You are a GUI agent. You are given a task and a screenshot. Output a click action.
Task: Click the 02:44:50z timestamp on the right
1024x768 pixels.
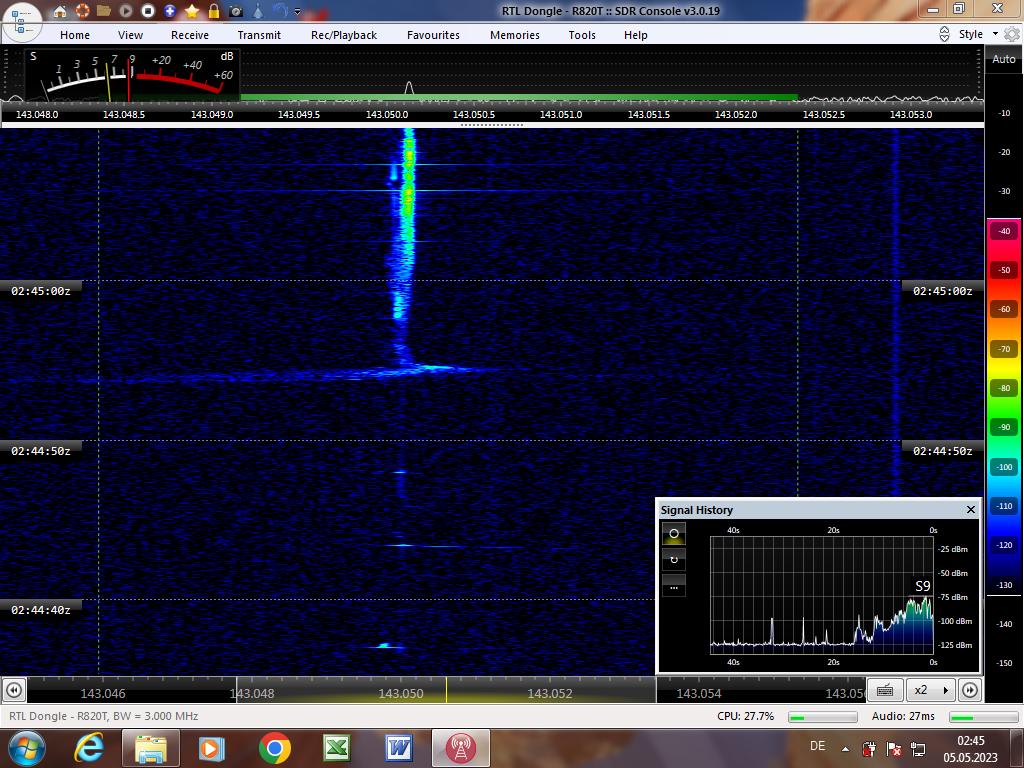pyautogui.click(x=942, y=451)
